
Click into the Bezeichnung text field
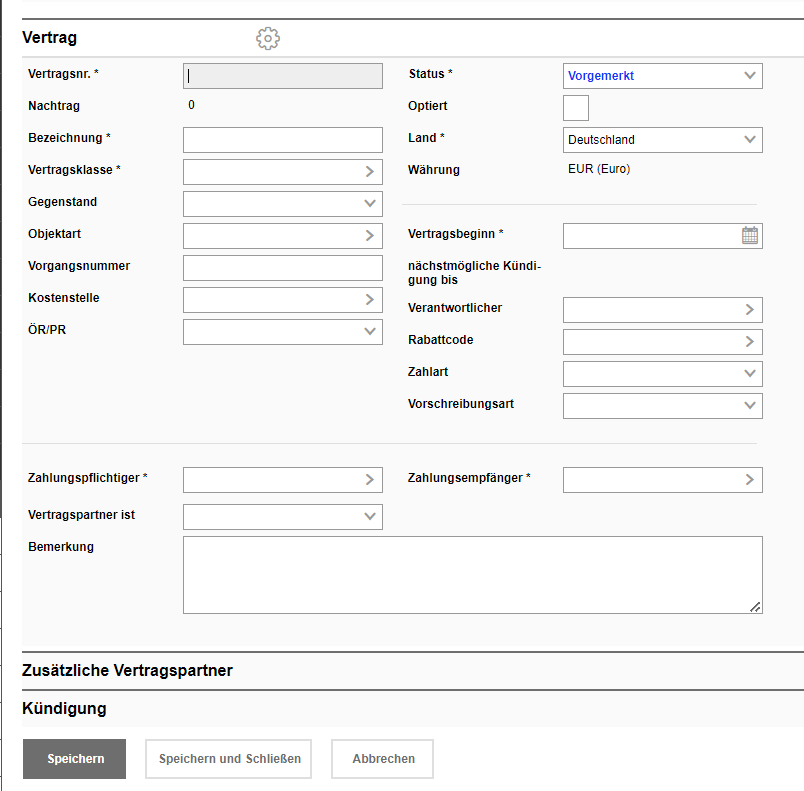282,140
